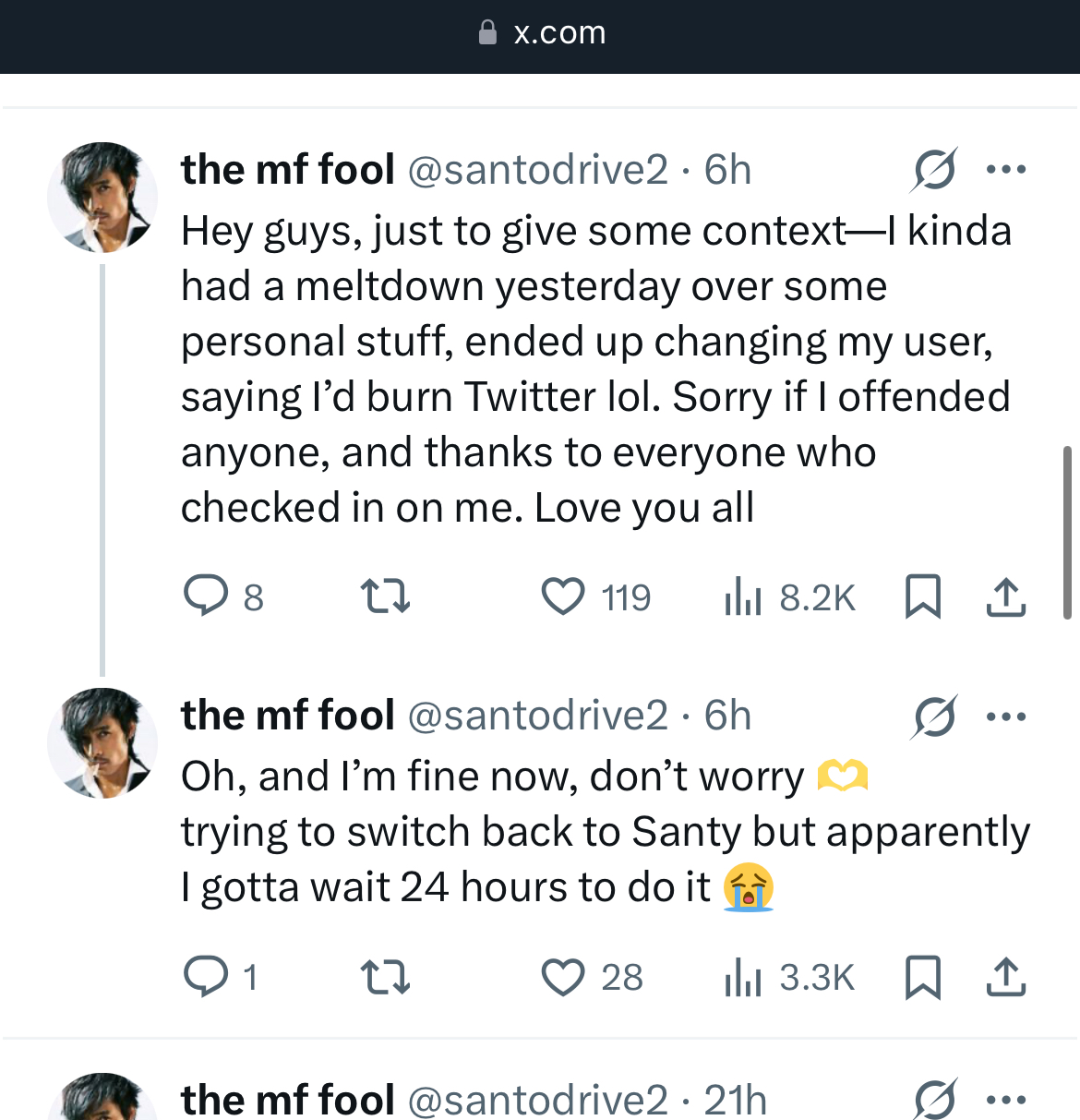The image size is (1080, 1120).
Task: Reply to the meltdown context tweet
Action: pos(206,596)
